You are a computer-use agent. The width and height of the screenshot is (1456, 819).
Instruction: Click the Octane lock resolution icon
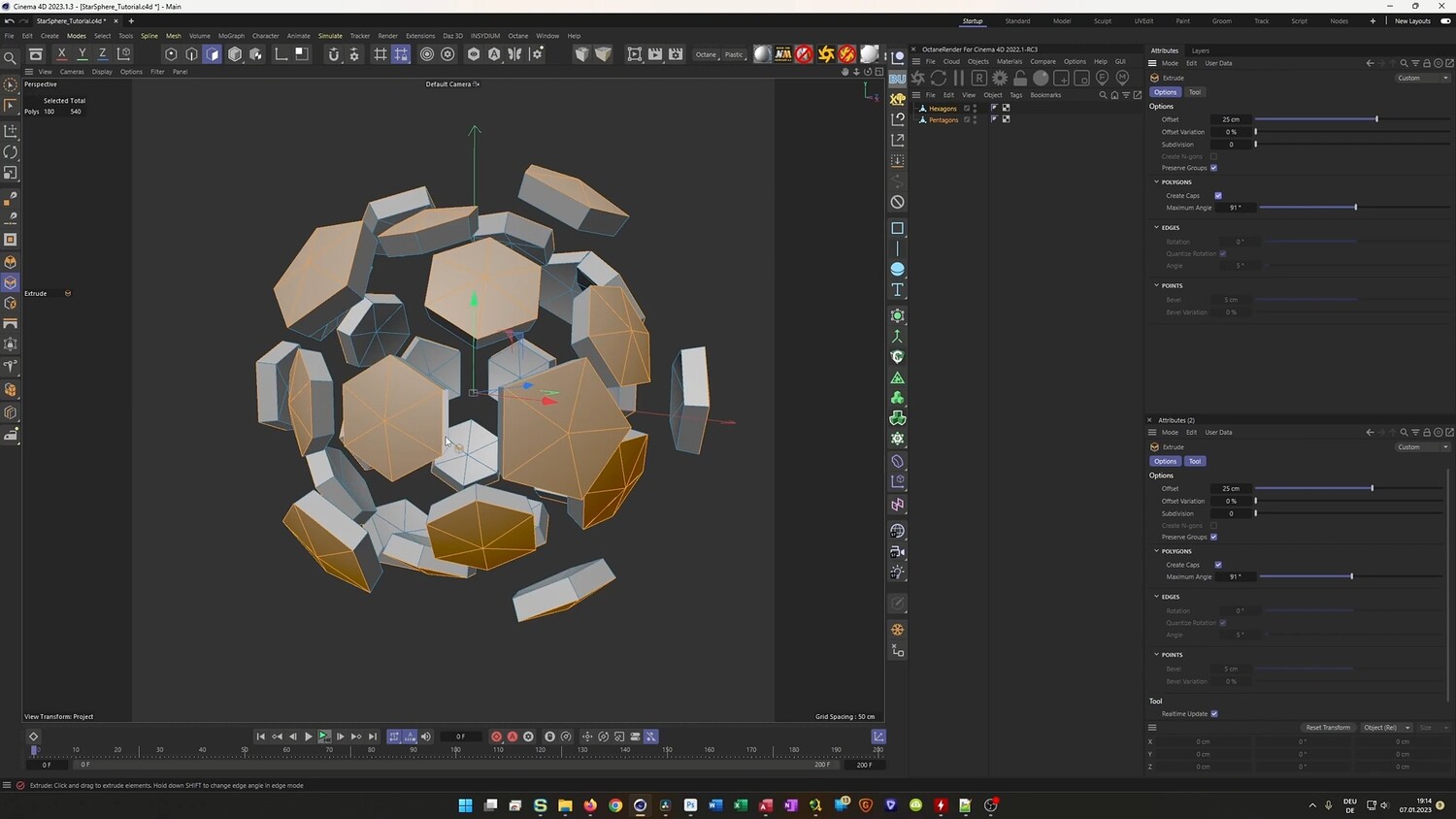tap(1020, 78)
